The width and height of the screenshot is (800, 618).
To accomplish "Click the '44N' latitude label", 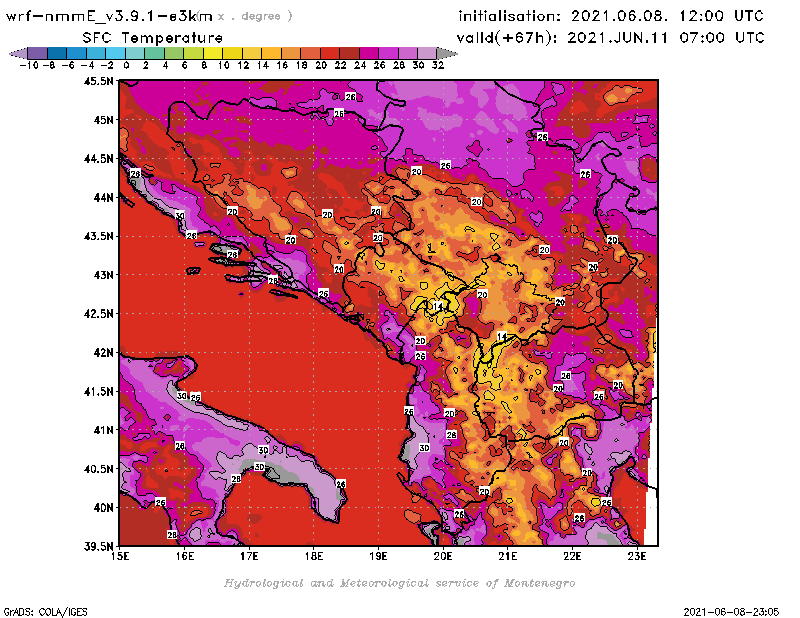I will (x=103, y=197).
